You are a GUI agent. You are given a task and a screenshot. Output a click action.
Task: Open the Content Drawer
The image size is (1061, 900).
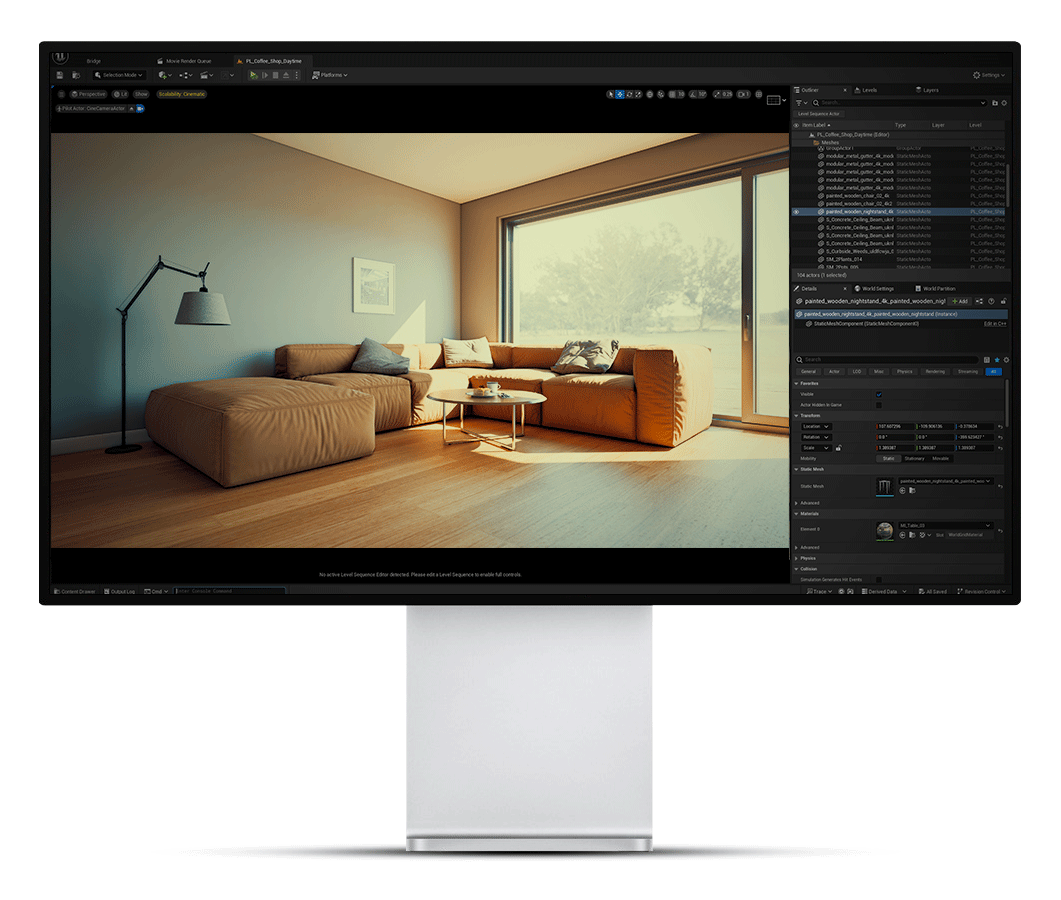pos(75,591)
